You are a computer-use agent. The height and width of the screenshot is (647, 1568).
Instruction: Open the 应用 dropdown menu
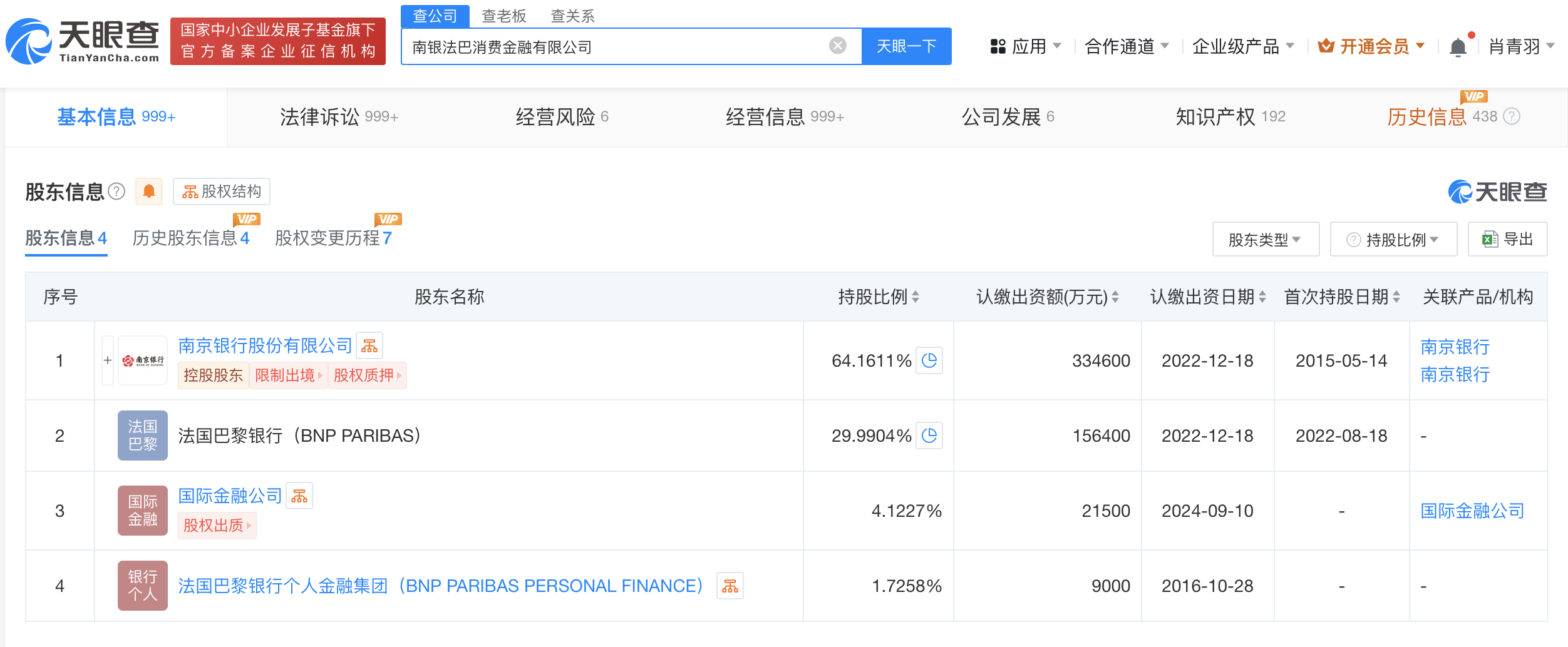click(x=1025, y=46)
